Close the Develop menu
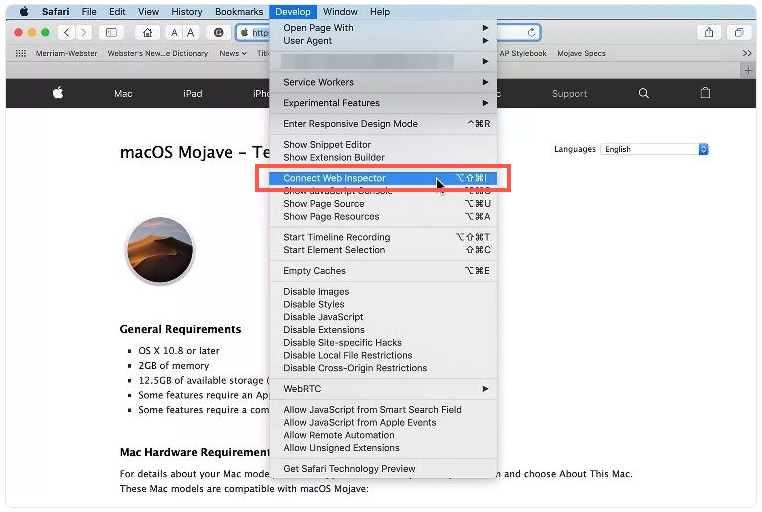 coord(293,11)
